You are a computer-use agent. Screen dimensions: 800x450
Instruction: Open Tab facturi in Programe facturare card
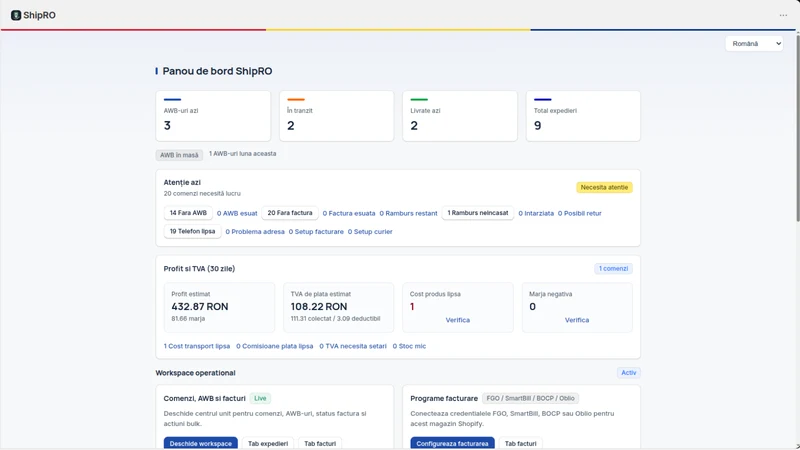(520, 443)
